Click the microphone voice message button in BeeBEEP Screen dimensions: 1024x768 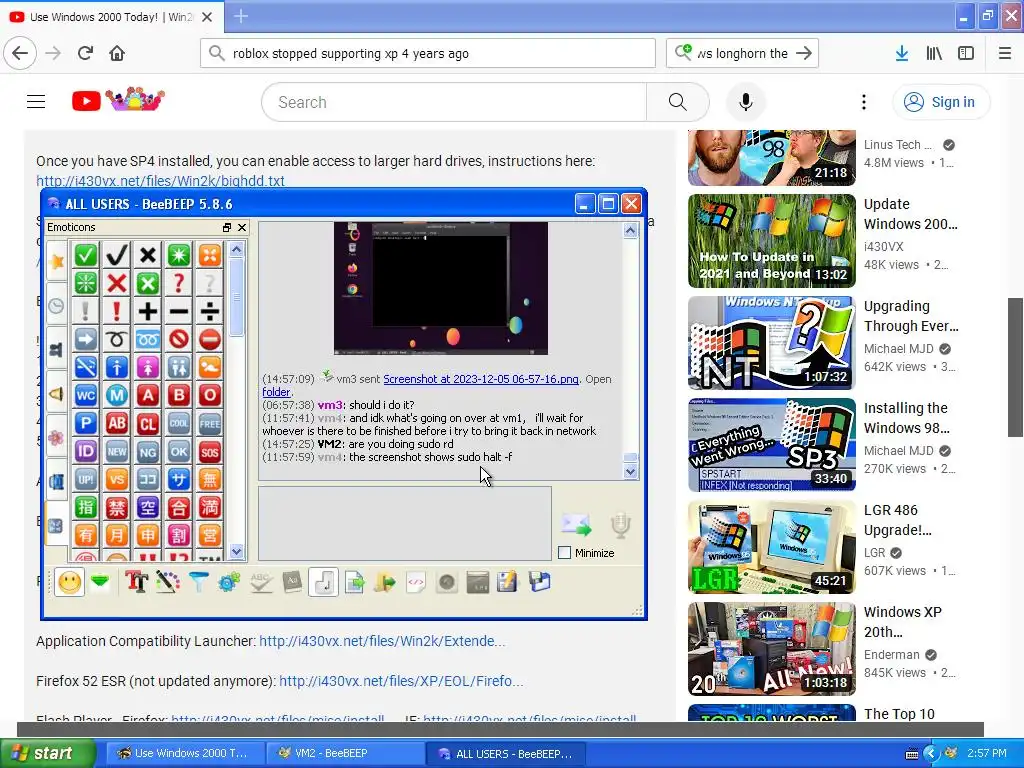point(620,525)
